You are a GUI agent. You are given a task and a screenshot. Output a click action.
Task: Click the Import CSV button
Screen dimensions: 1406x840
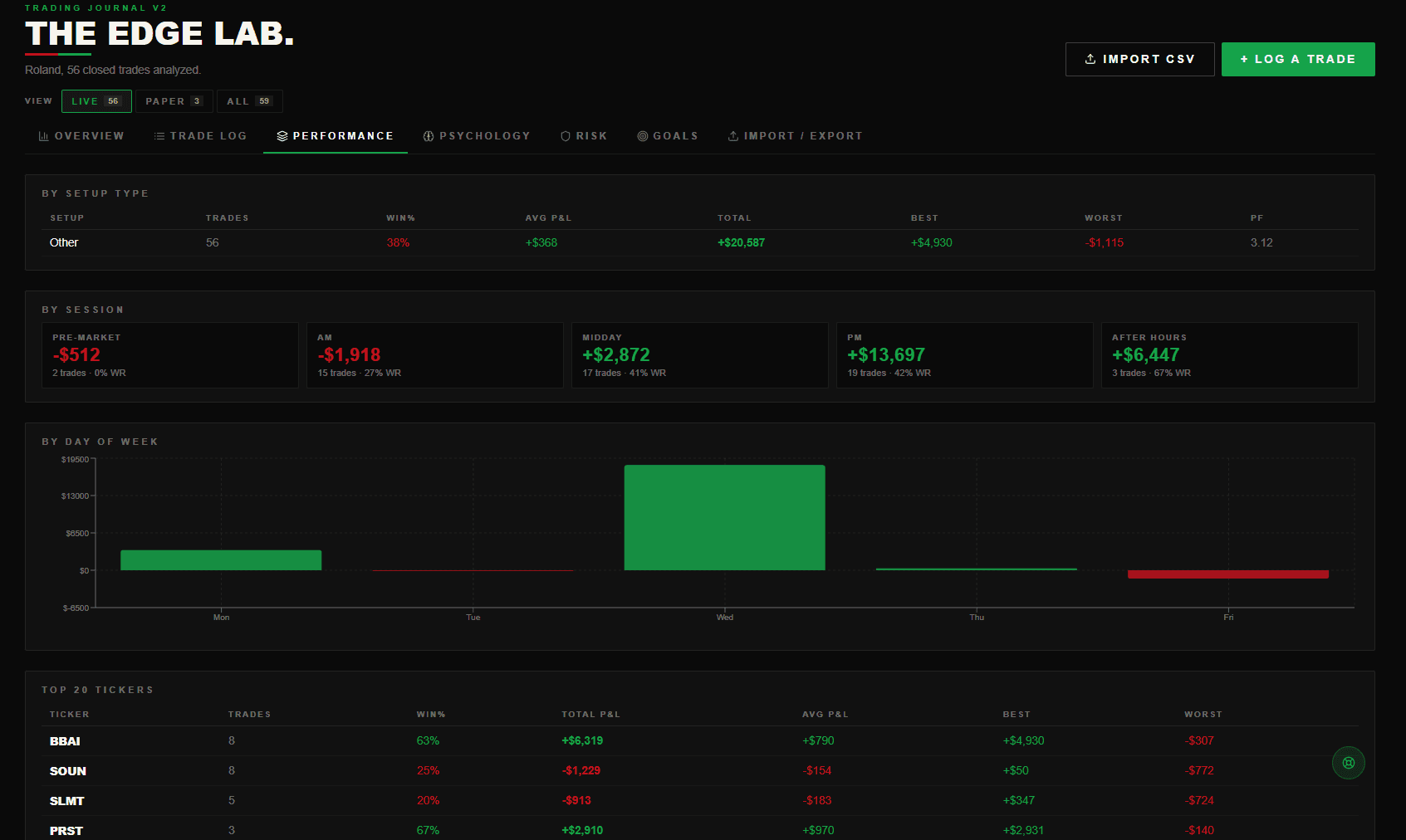coord(1140,59)
